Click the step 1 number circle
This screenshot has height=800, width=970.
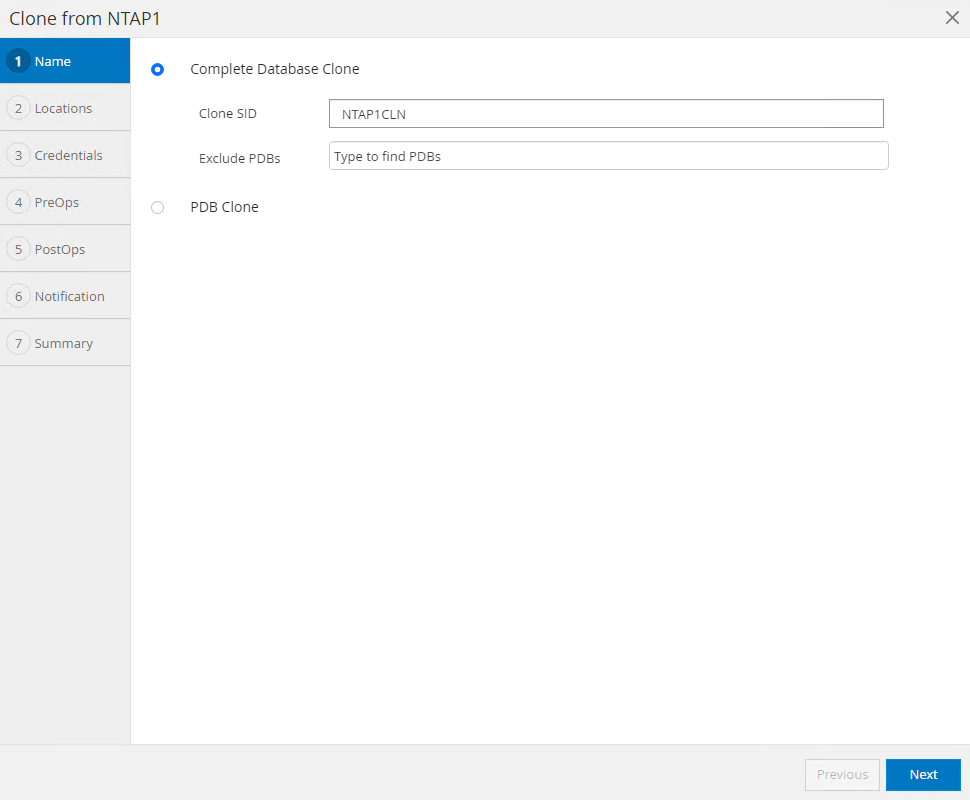tap(18, 61)
